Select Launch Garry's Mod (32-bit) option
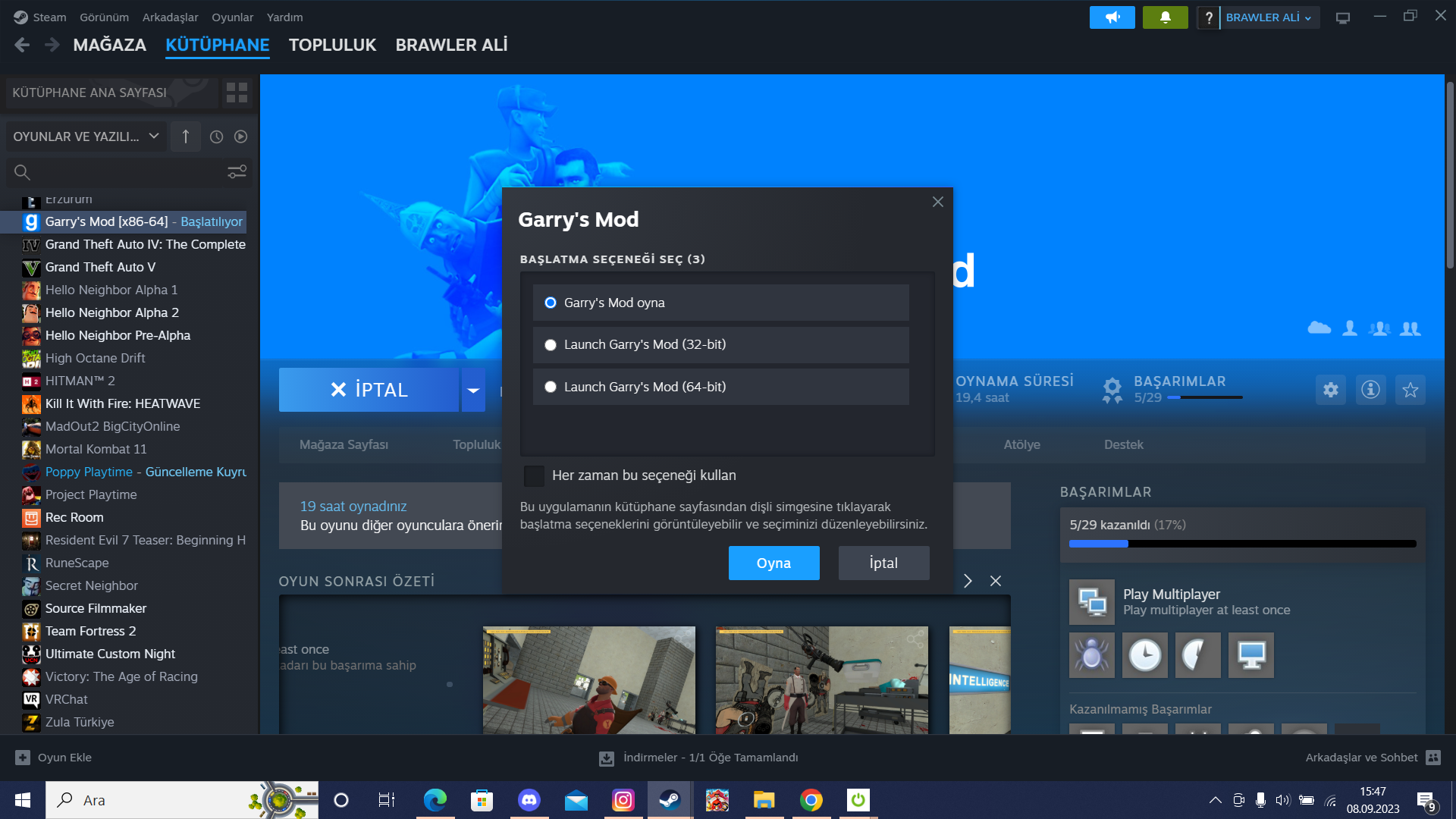 [x=551, y=345]
